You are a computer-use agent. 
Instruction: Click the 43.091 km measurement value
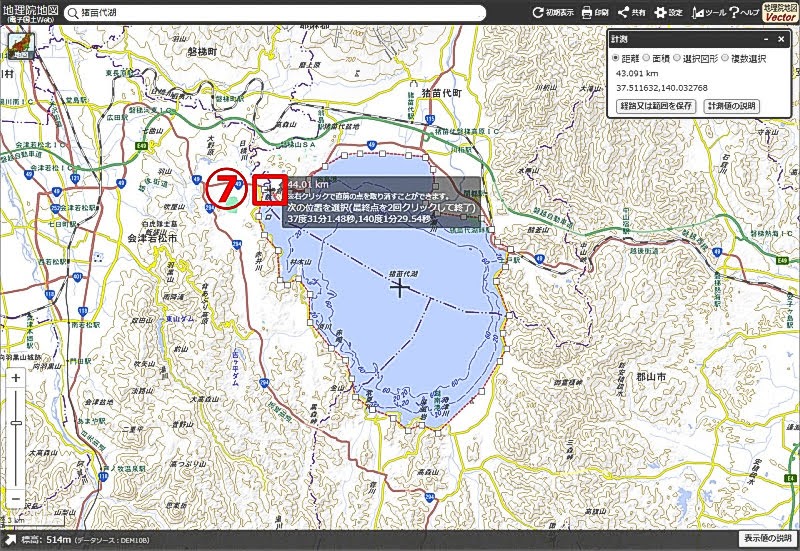(x=637, y=73)
